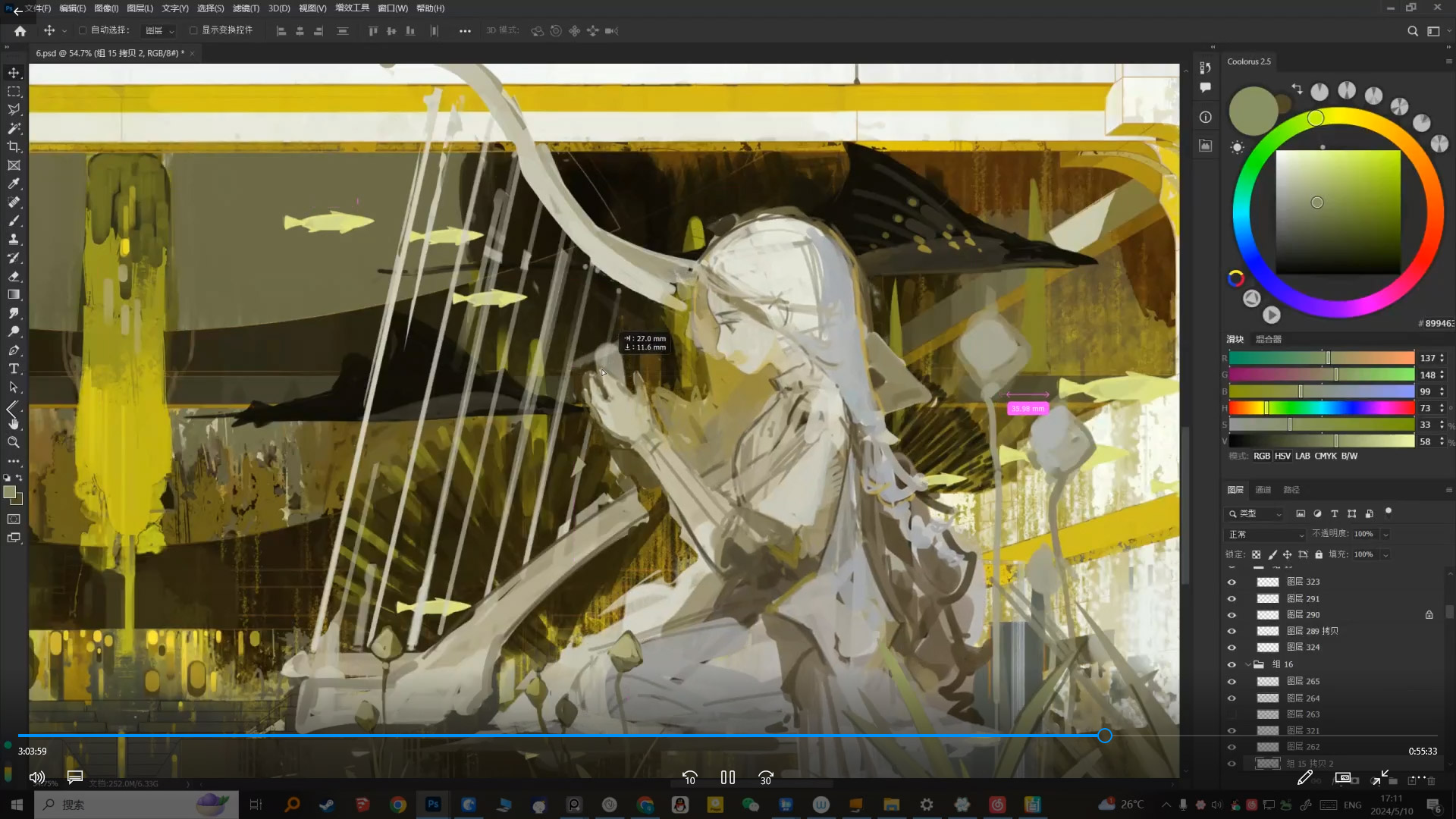Viewport: 1456px width, 819px height.
Task: Select the Eraser tool
Action: point(14,276)
